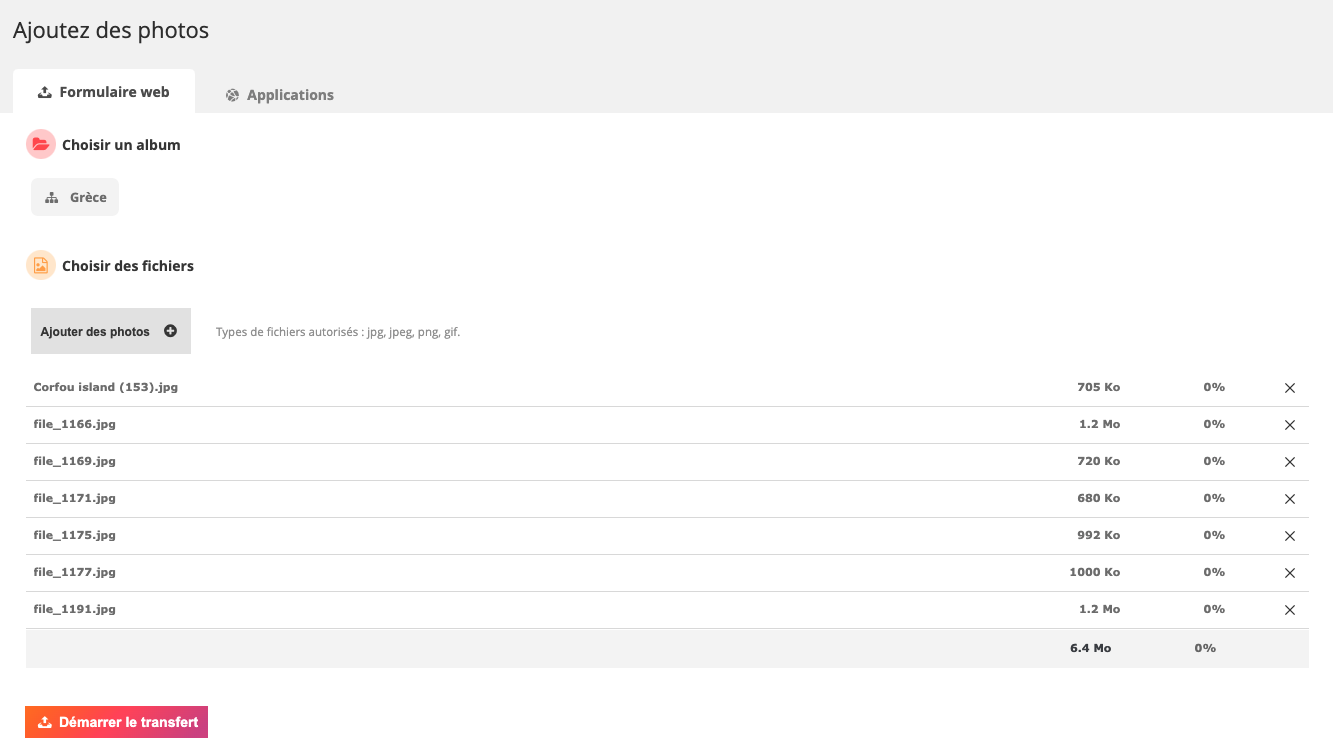Remove file_1191.jpg from the upload queue
This screenshot has height=755, width=1333.
click(1289, 610)
